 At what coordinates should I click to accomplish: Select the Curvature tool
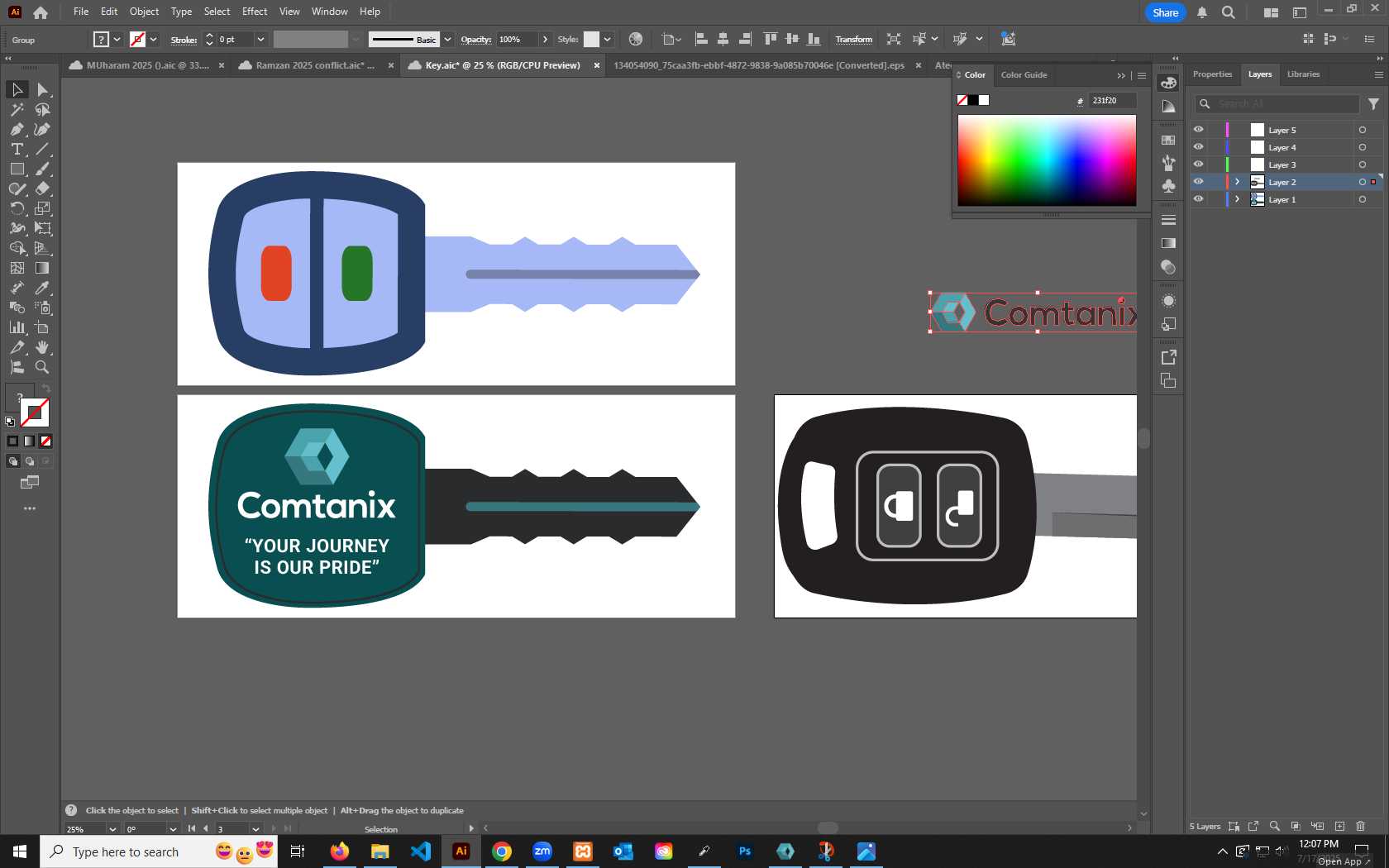(42, 129)
